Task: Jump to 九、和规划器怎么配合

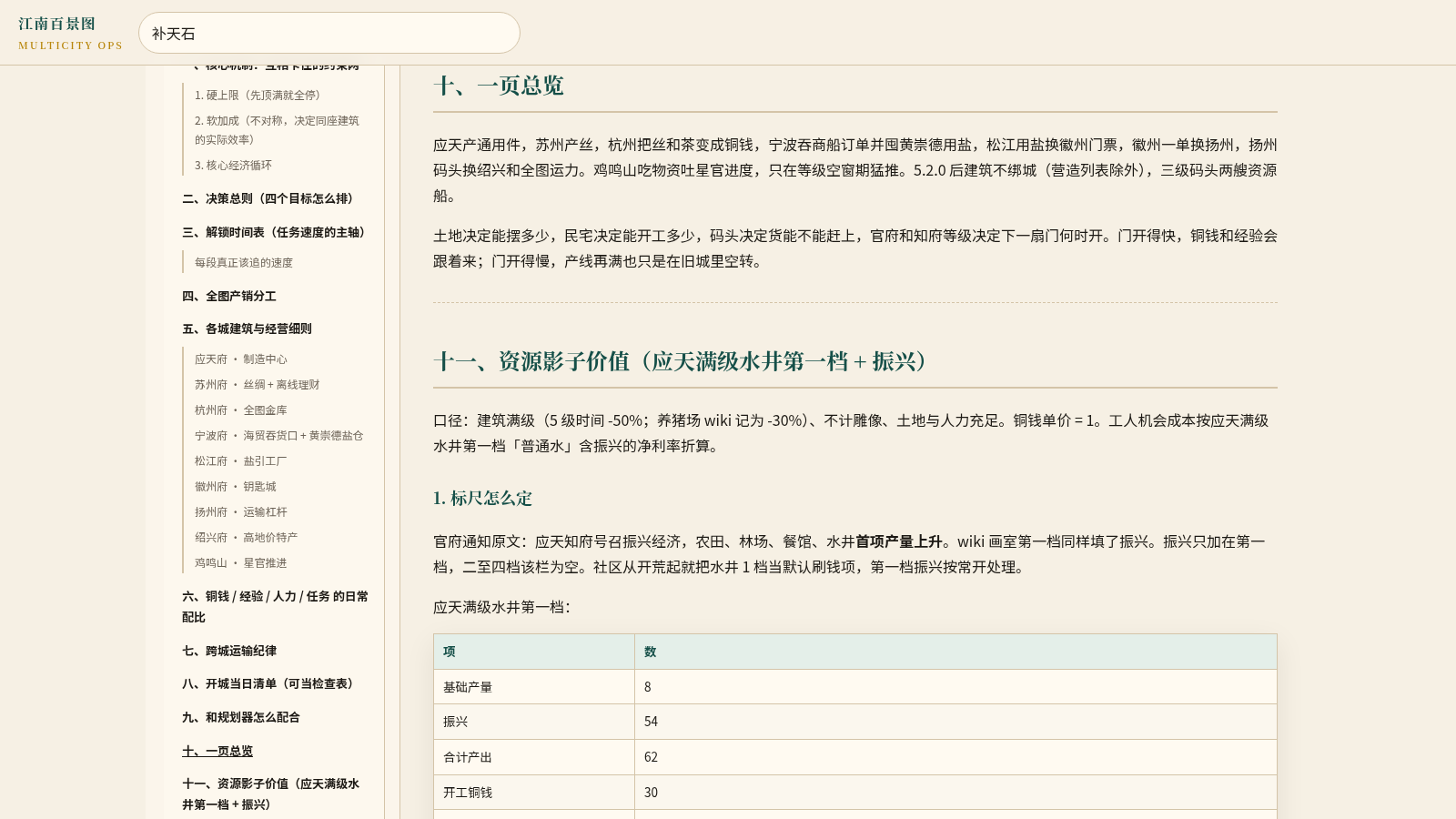Action: [241, 717]
